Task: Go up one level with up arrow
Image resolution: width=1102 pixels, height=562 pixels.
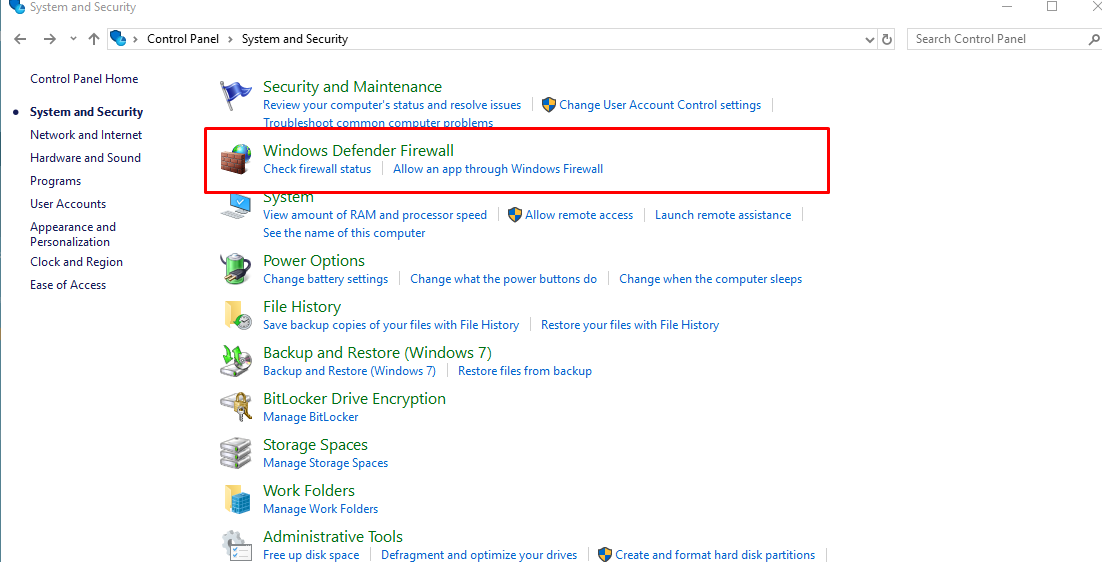Action: click(93, 39)
